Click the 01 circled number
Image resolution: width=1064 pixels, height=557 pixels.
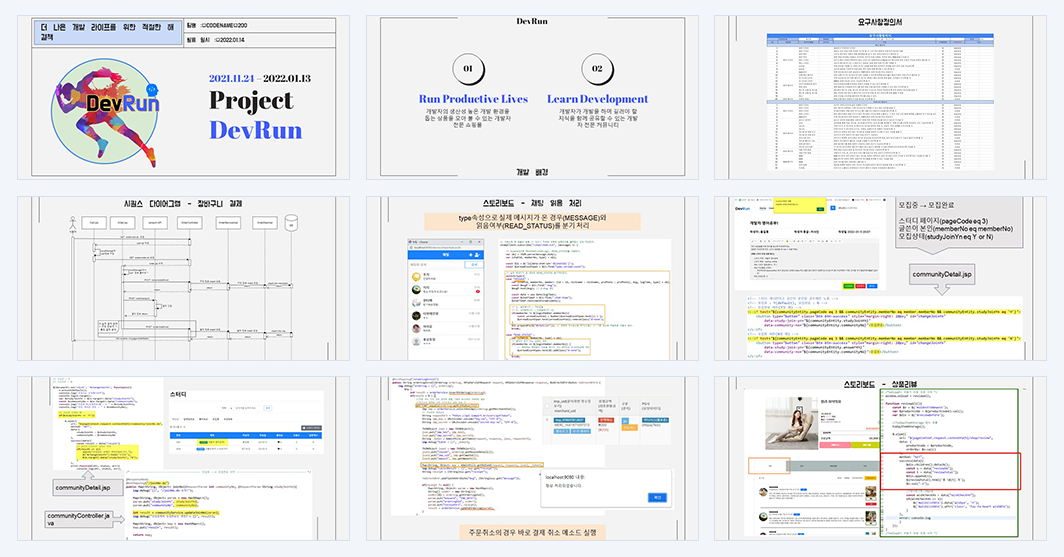(x=468, y=69)
